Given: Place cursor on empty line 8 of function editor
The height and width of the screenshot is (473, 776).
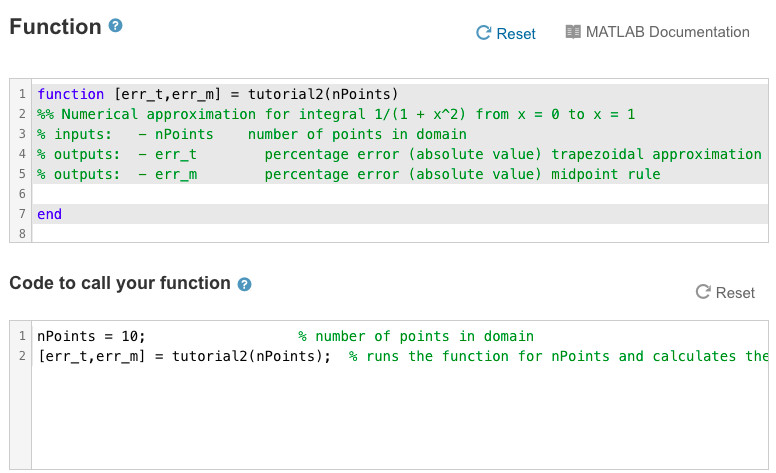Looking at the screenshot, I should pos(400,234).
